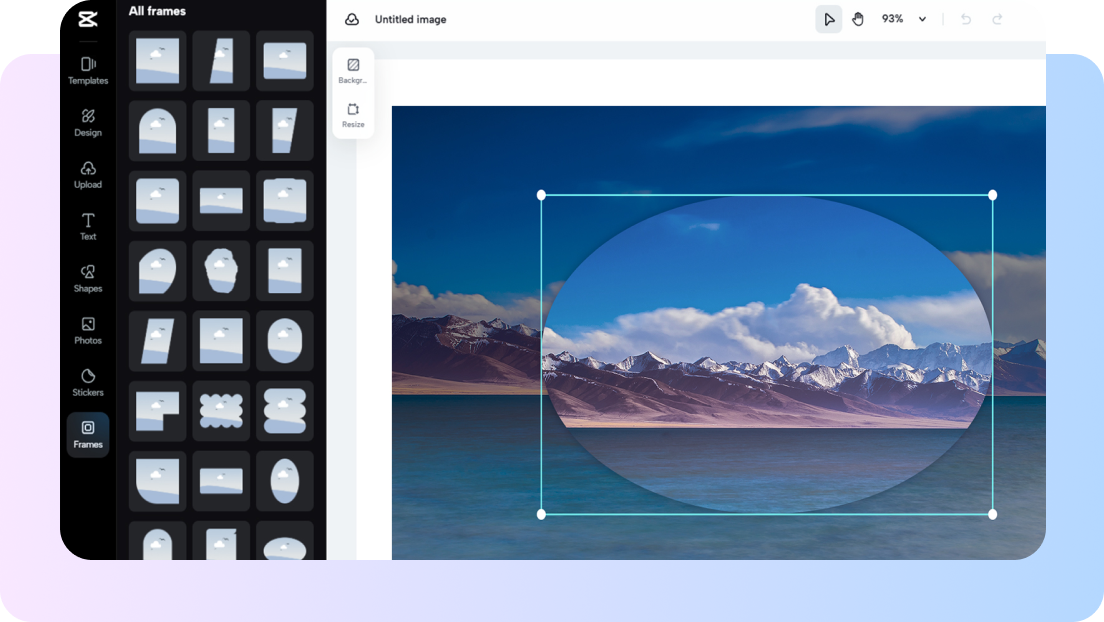Open the 93% zoom dropdown
Image resolution: width=1104 pixels, height=622 pixels.
[x=904, y=19]
